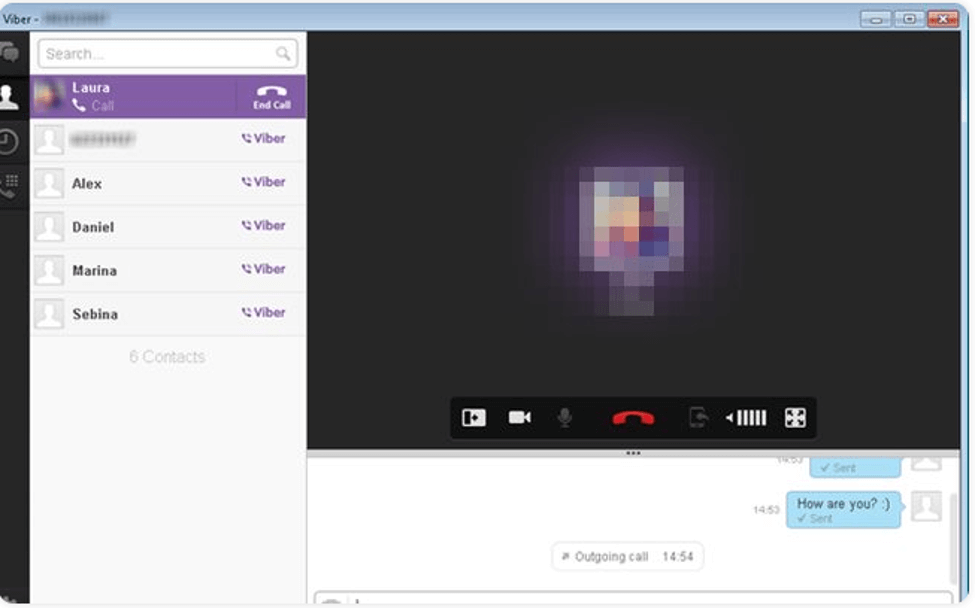Select the Laura contact name
The image size is (975, 608).
point(91,88)
